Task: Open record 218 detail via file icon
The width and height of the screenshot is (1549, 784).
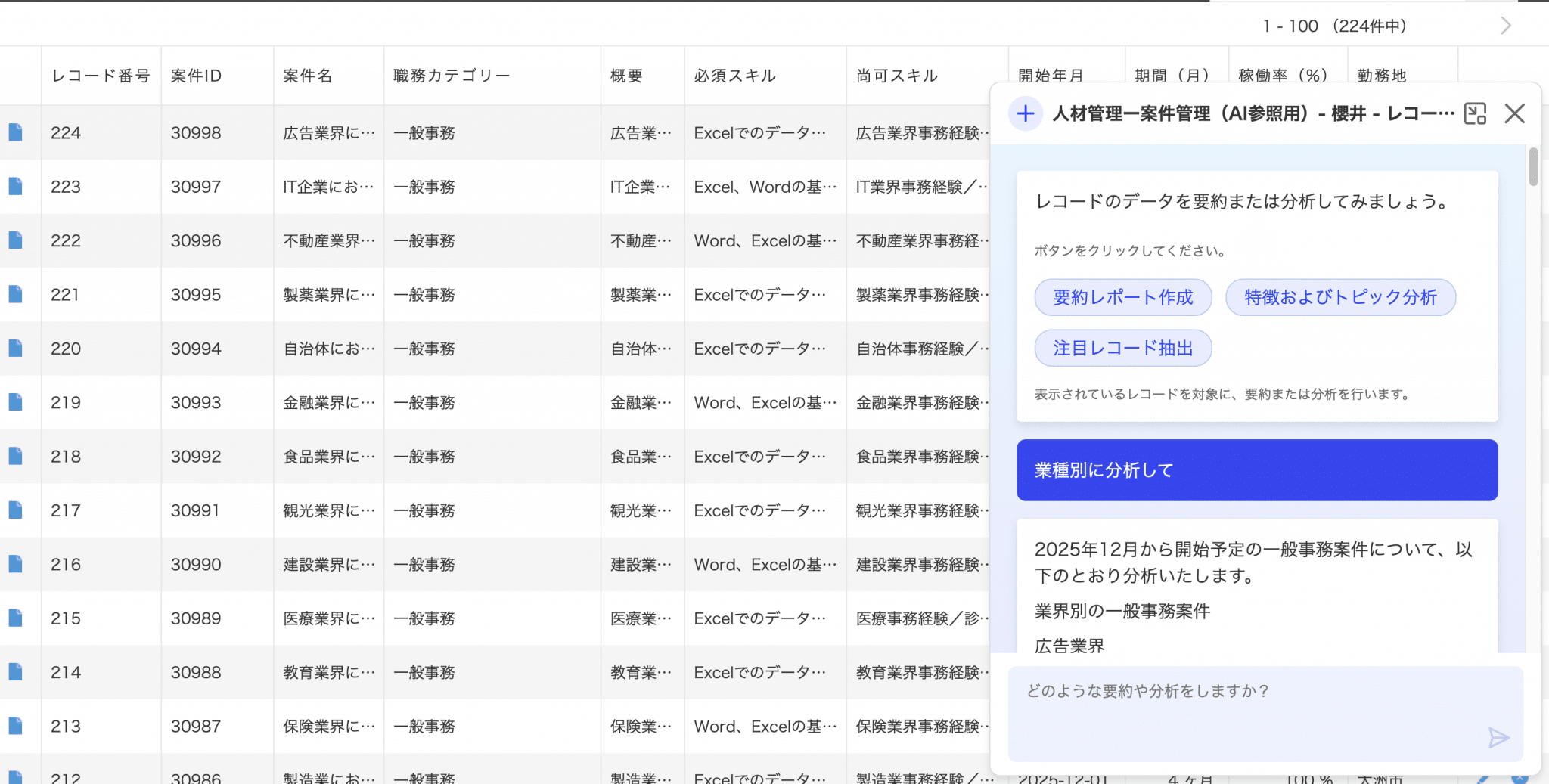Action: tap(16, 457)
